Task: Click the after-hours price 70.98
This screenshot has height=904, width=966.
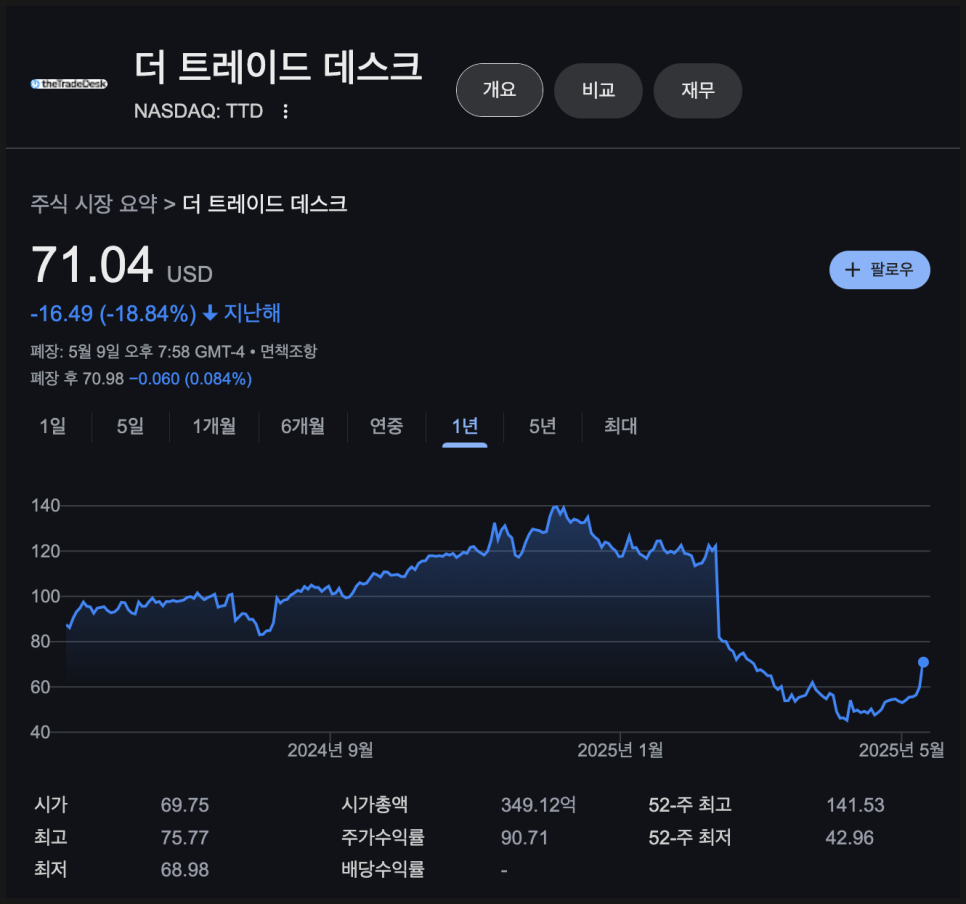Action: [103, 378]
